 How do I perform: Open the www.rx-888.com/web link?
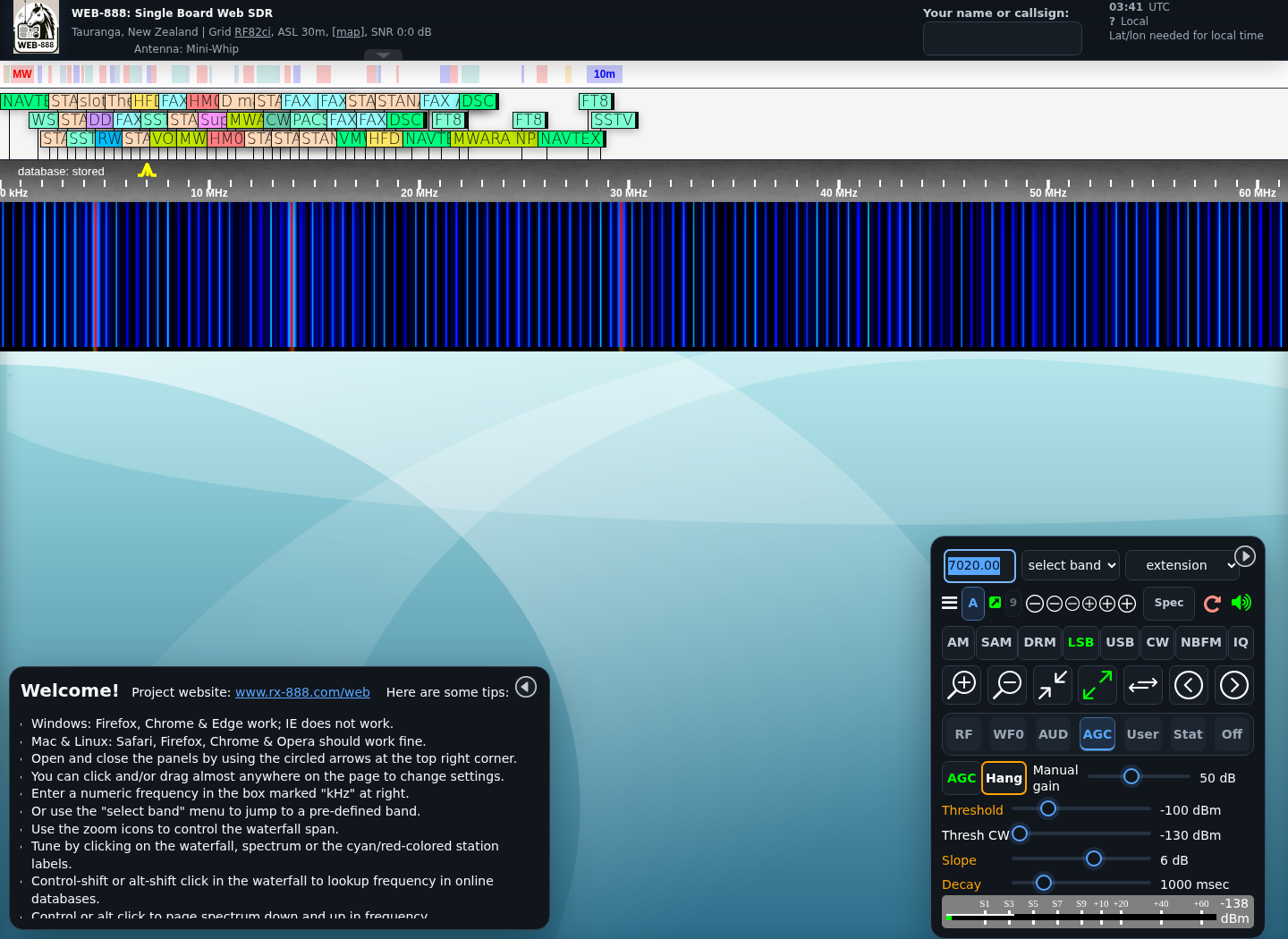coord(302,692)
